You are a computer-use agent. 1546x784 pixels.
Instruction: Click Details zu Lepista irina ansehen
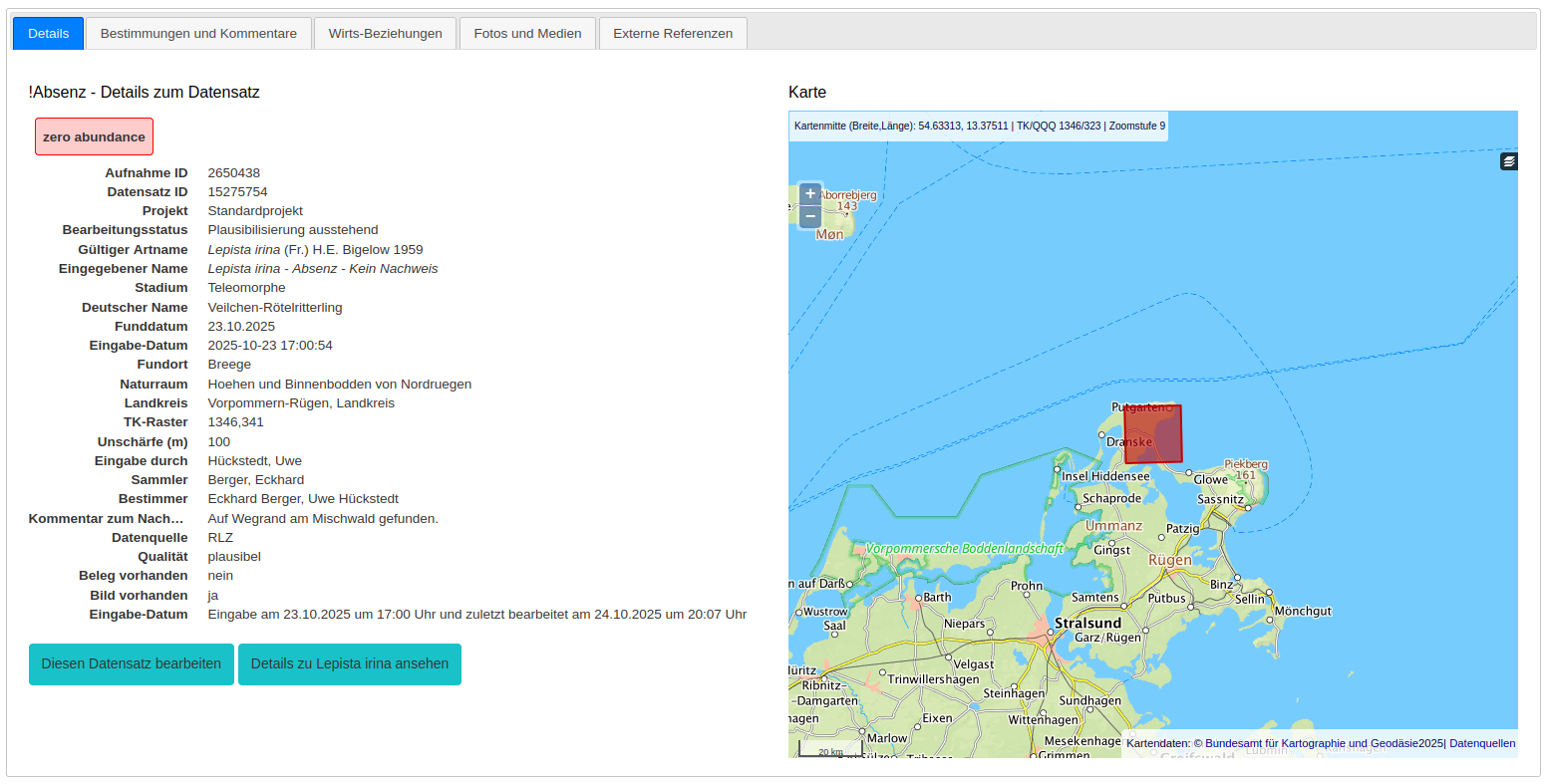pyautogui.click(x=350, y=664)
